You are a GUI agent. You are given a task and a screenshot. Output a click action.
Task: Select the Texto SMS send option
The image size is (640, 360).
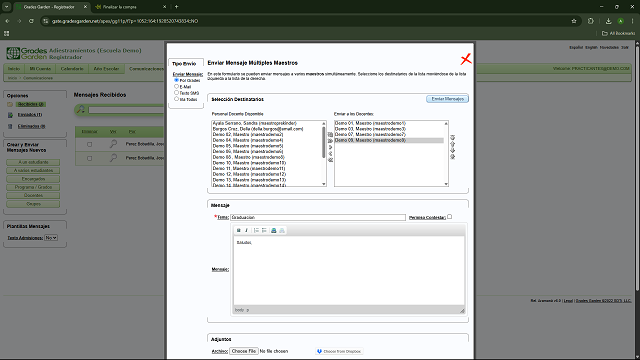click(x=176, y=93)
